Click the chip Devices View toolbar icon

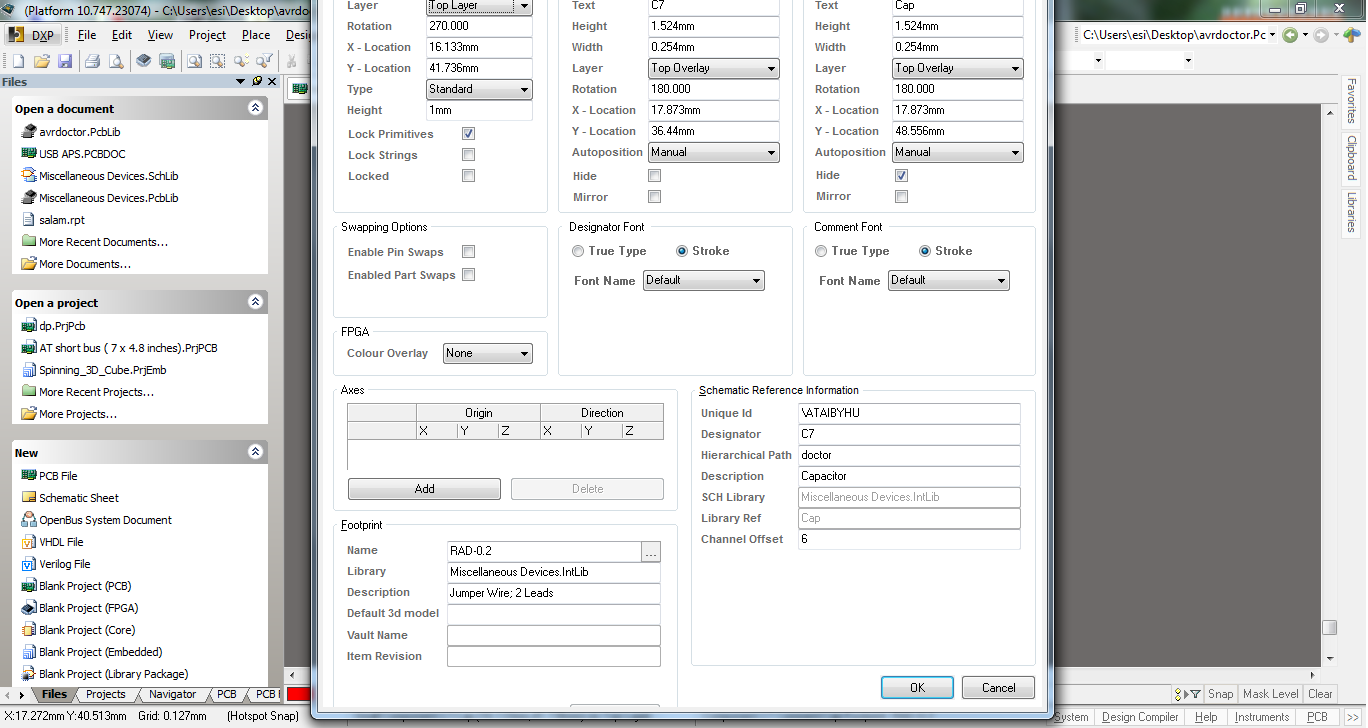pyautogui.click(x=143, y=62)
